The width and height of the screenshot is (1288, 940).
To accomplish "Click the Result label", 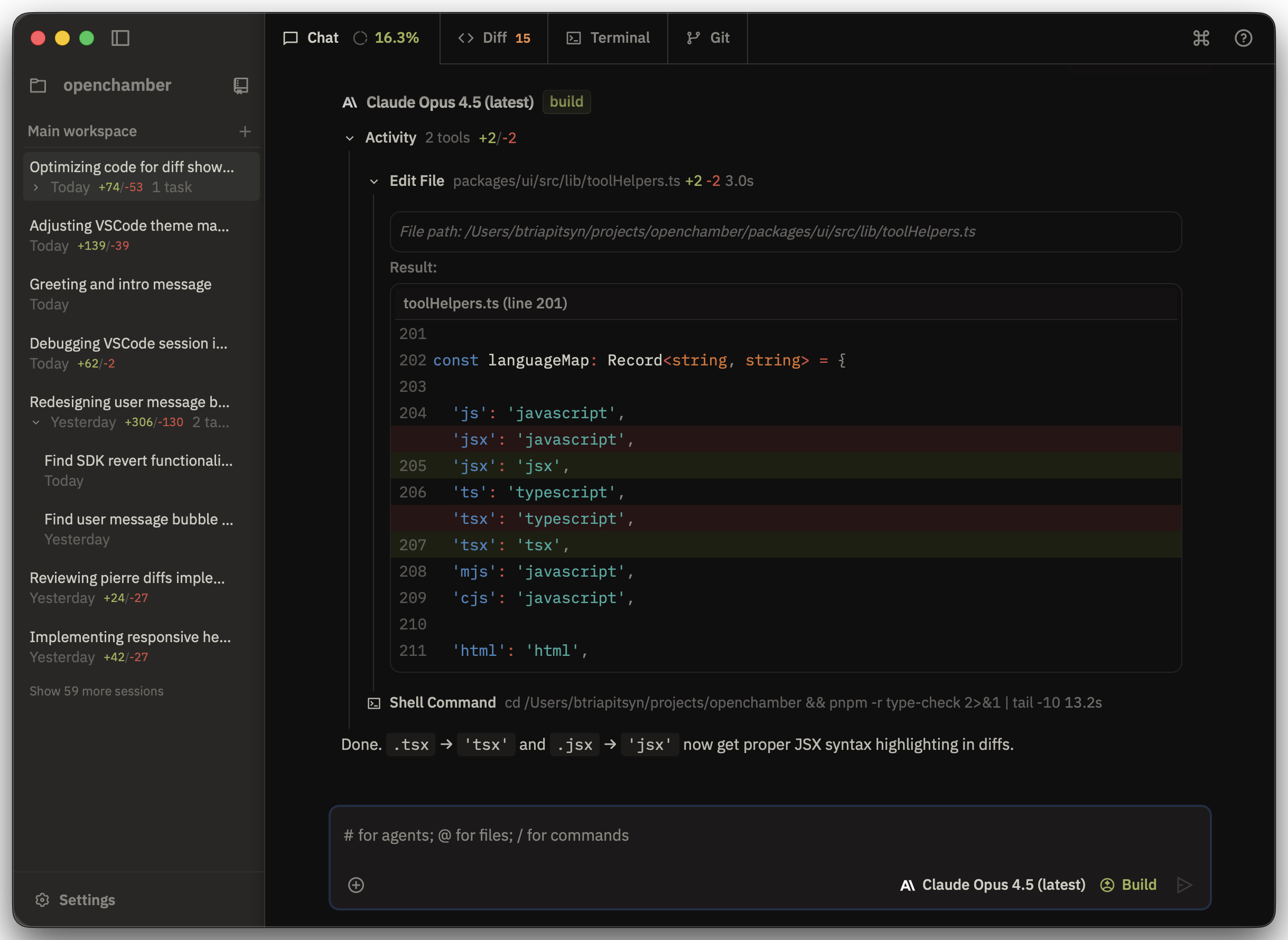I will tap(413, 267).
